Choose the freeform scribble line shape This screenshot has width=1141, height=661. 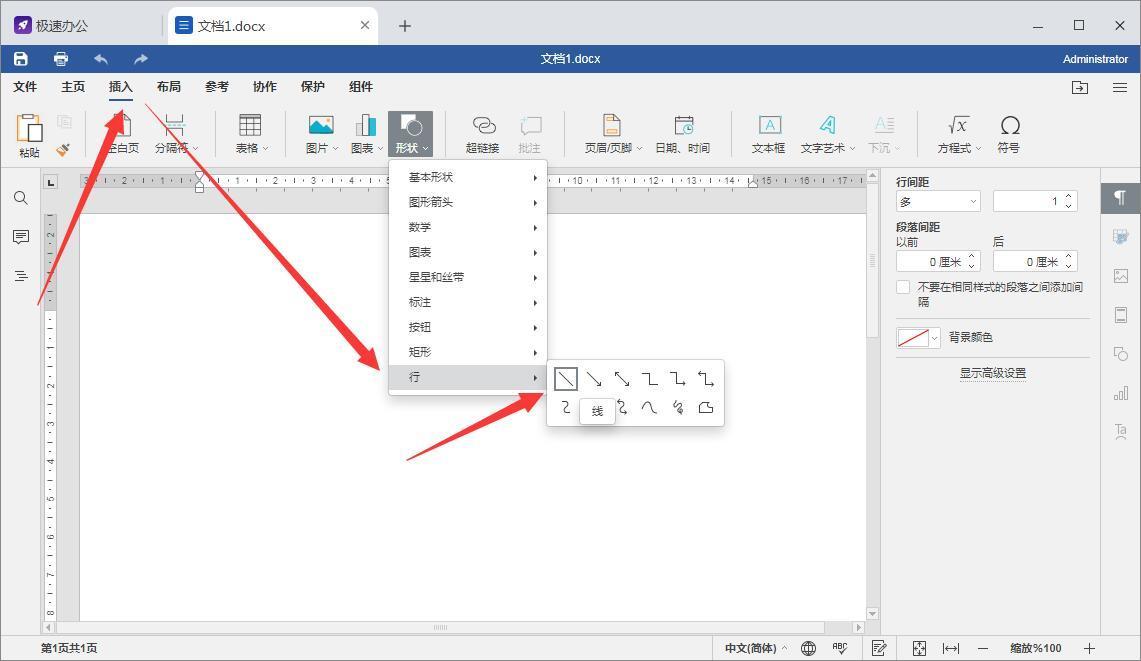(x=678, y=407)
